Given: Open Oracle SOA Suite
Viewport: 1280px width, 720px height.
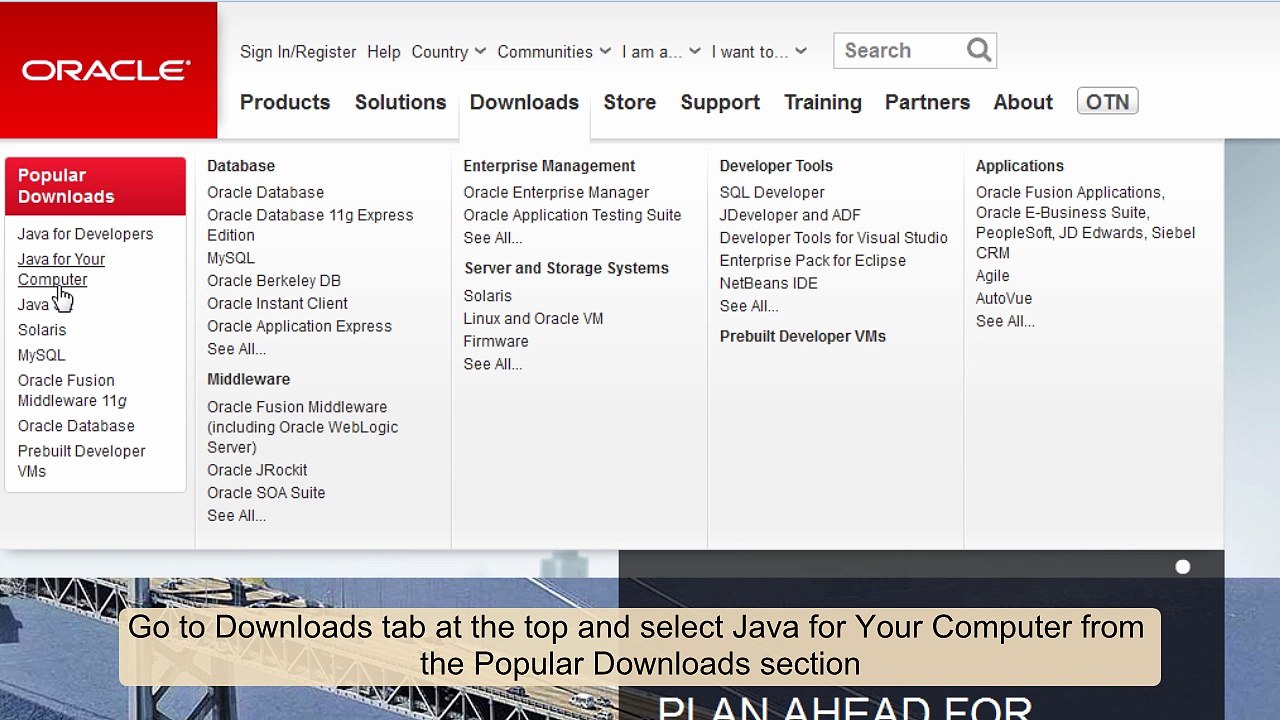Looking at the screenshot, I should (x=266, y=493).
